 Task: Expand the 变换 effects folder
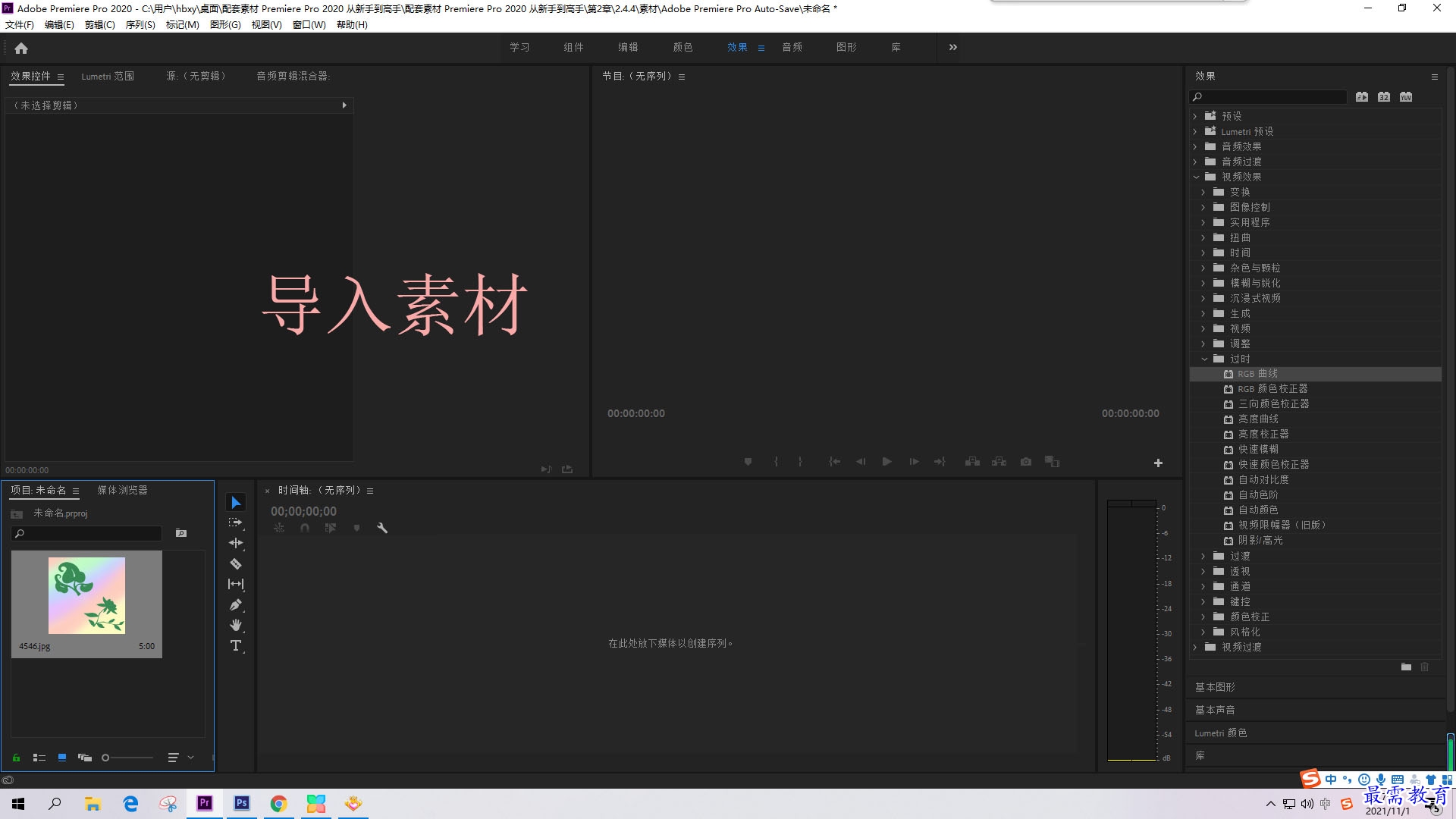[x=1203, y=193]
